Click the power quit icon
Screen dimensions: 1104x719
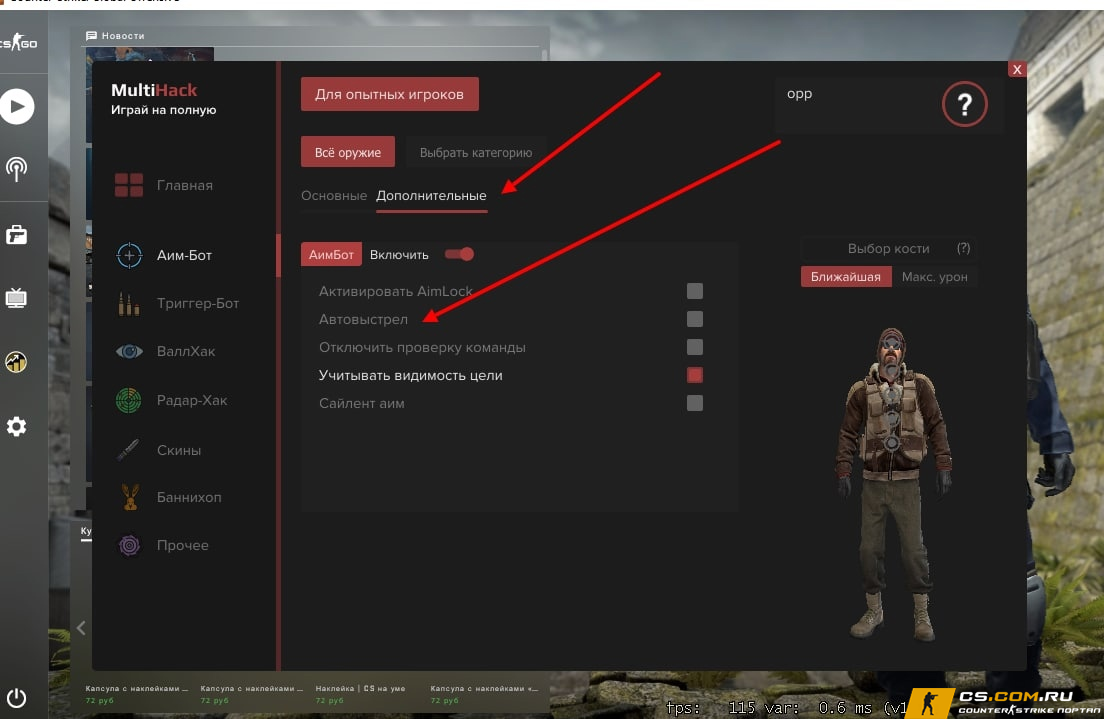coord(16,698)
